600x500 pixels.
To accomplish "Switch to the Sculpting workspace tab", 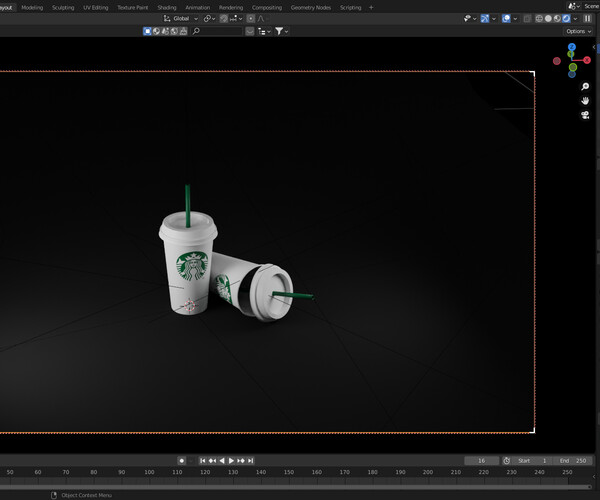I will pyautogui.click(x=63, y=7).
